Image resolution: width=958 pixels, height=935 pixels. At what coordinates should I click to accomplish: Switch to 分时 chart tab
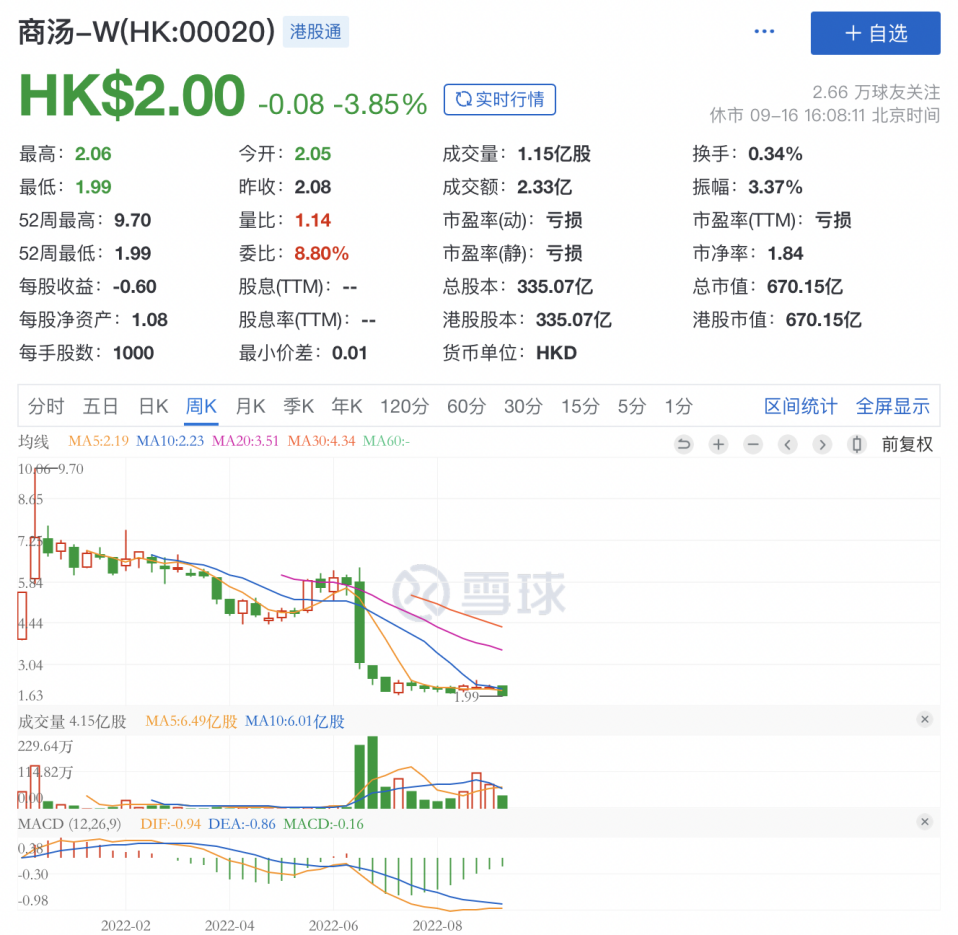click(x=46, y=406)
